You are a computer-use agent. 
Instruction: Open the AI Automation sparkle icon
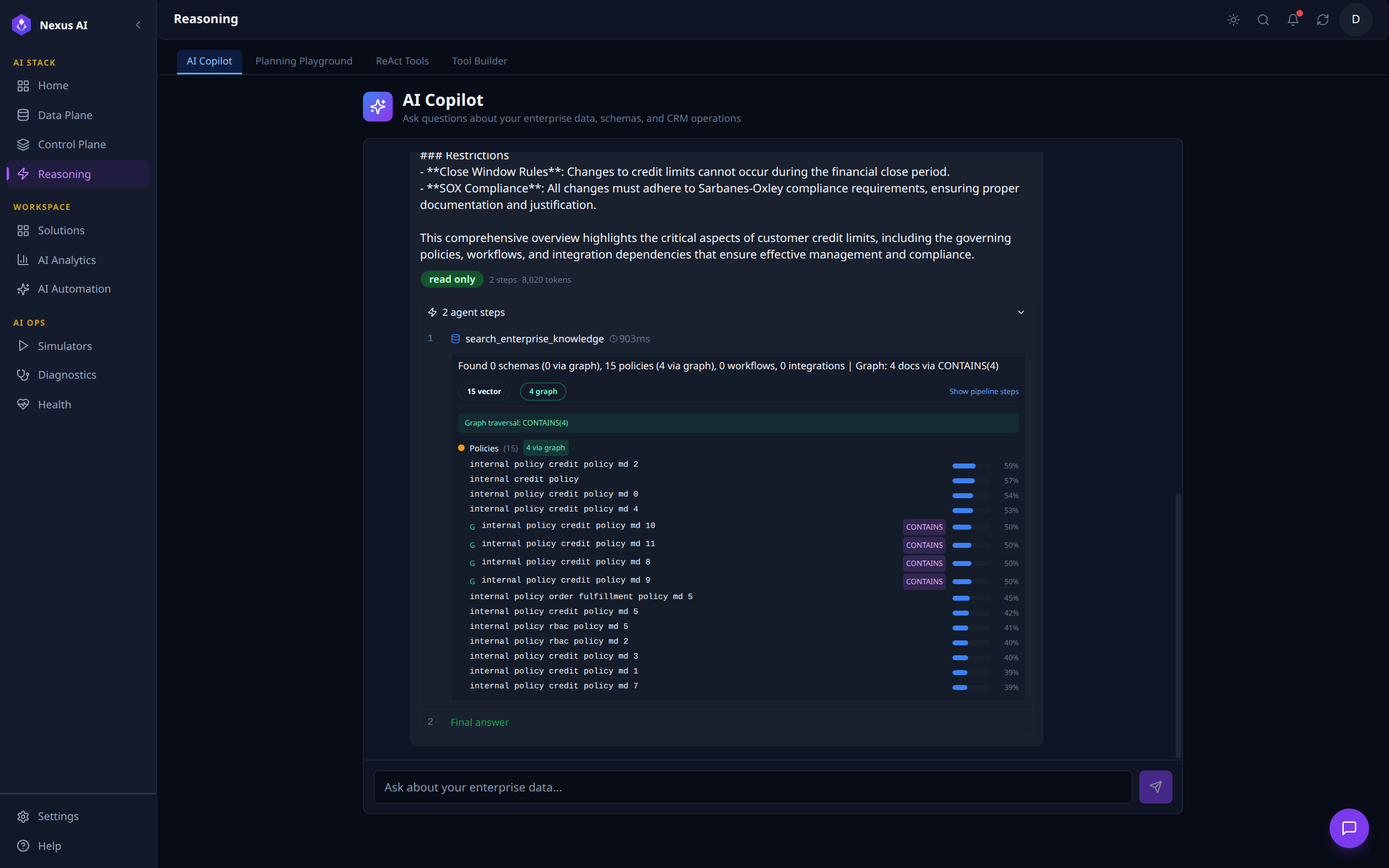click(x=23, y=289)
